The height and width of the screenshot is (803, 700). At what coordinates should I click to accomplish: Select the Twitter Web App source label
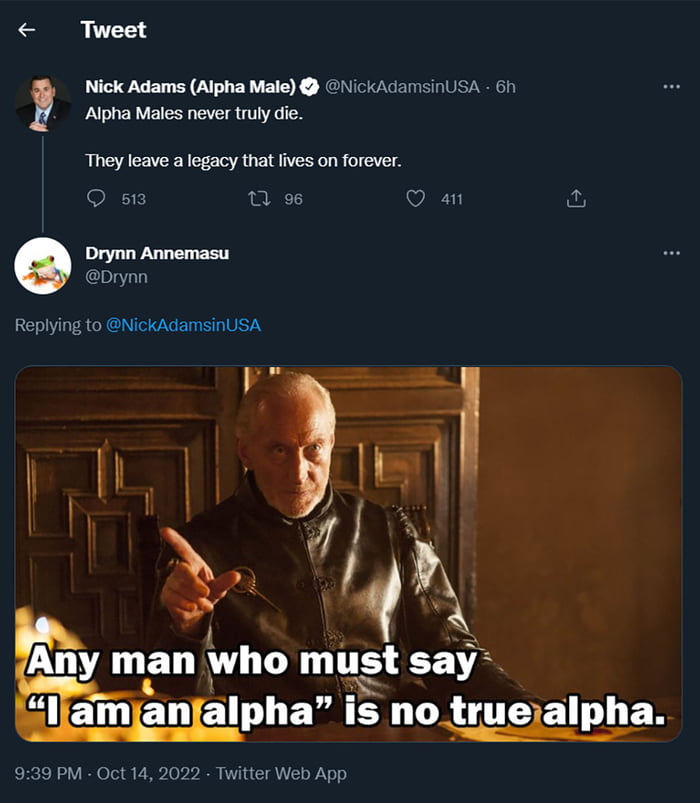pos(281,772)
